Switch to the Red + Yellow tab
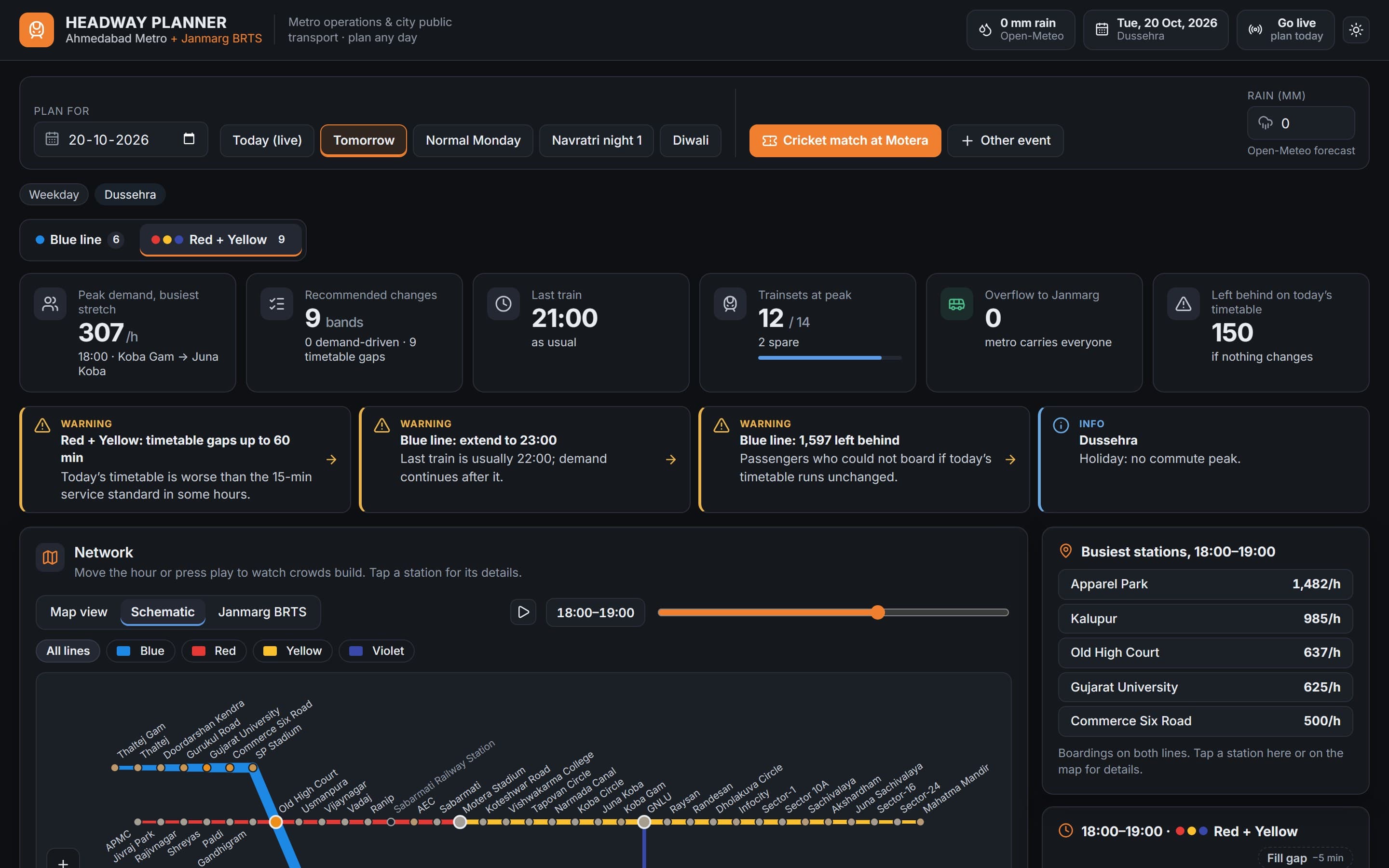The height and width of the screenshot is (868, 1389). [x=221, y=239]
